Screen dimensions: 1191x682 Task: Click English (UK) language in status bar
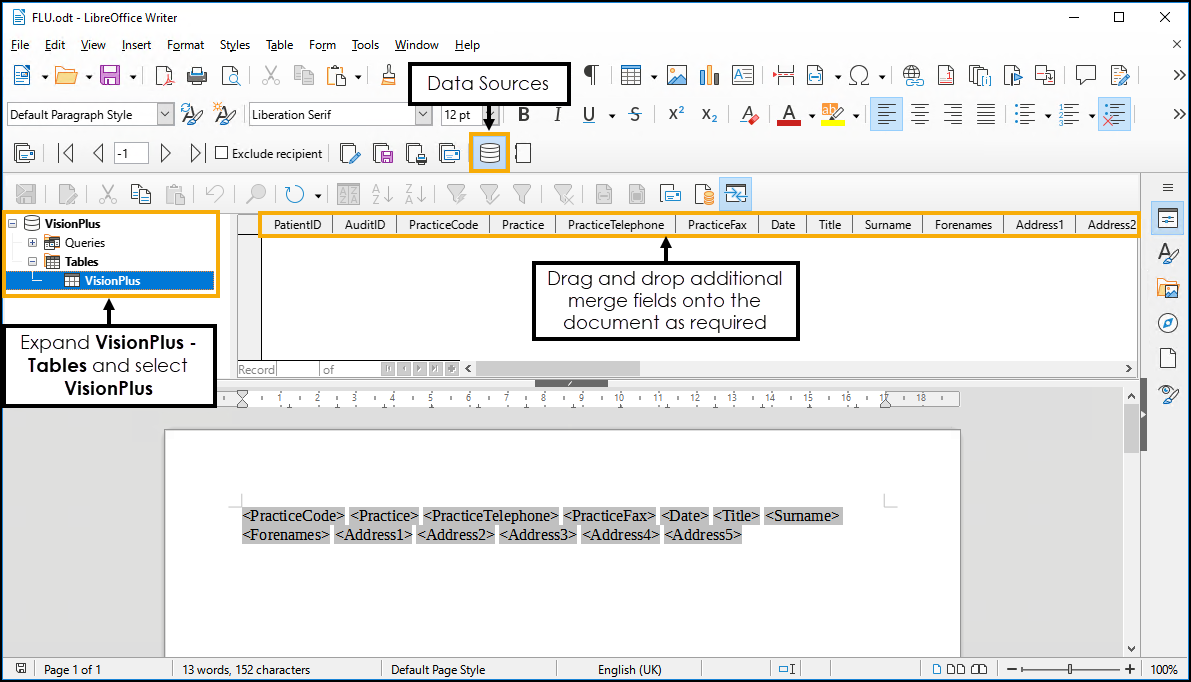[630, 669]
